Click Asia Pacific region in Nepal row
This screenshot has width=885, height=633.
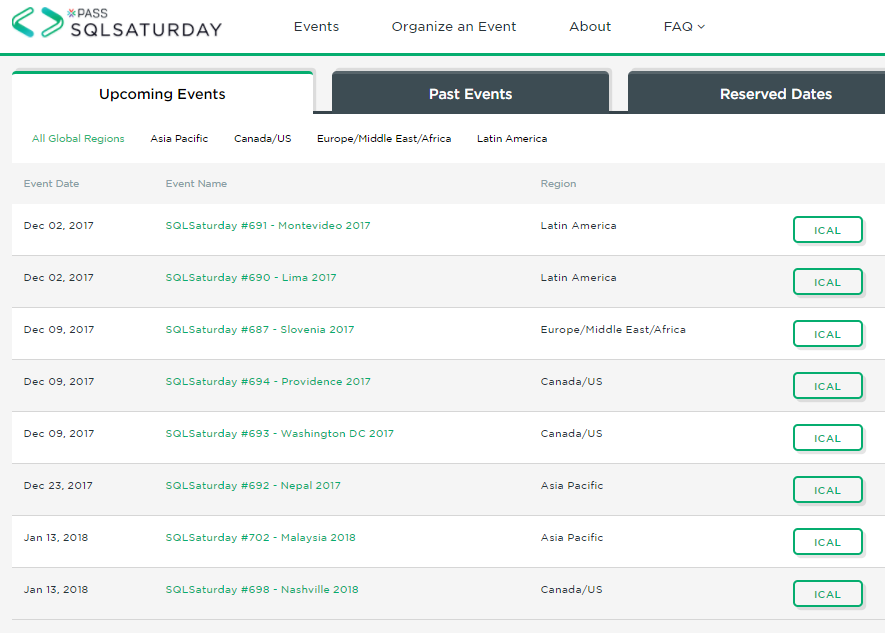coord(572,485)
